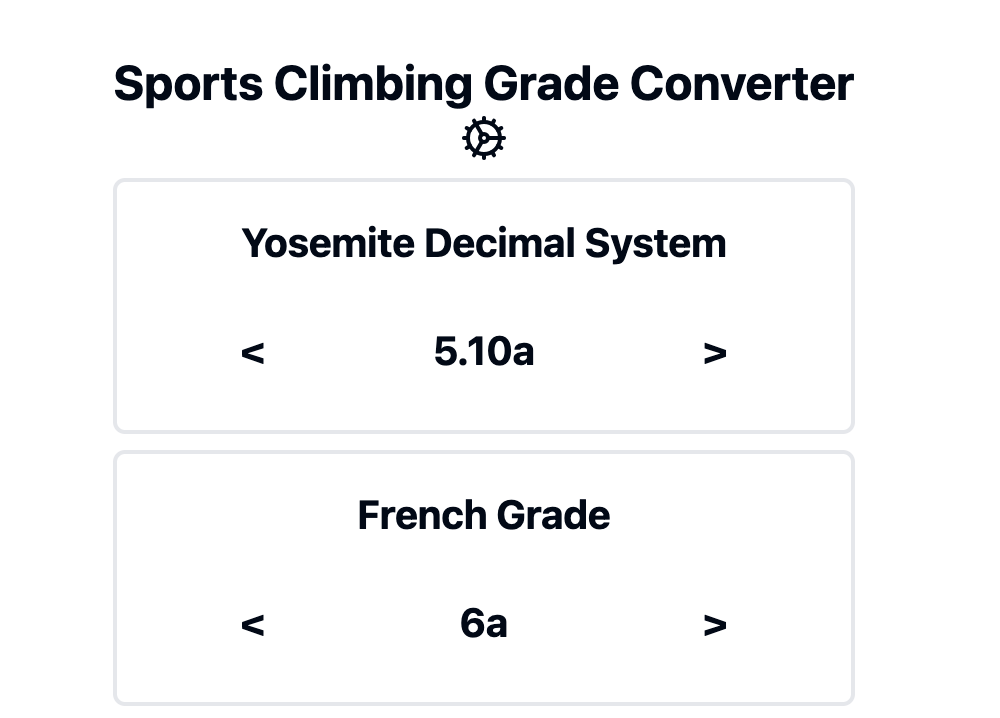
Task: Click the 6a grade value
Action: coord(484,624)
